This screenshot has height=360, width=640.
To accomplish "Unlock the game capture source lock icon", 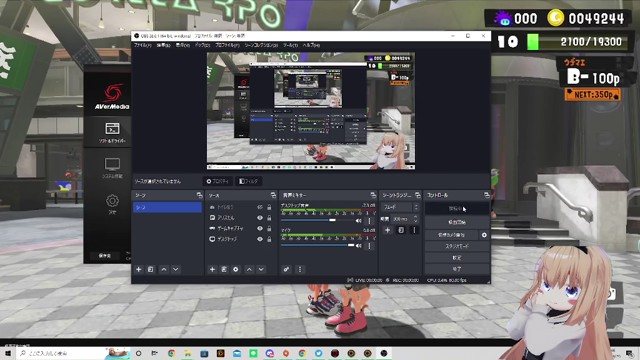I will point(269,229).
